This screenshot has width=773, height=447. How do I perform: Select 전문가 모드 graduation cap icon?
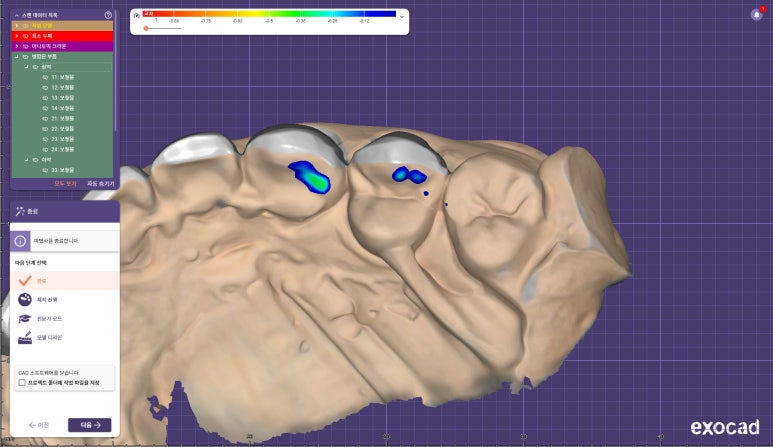click(x=25, y=318)
